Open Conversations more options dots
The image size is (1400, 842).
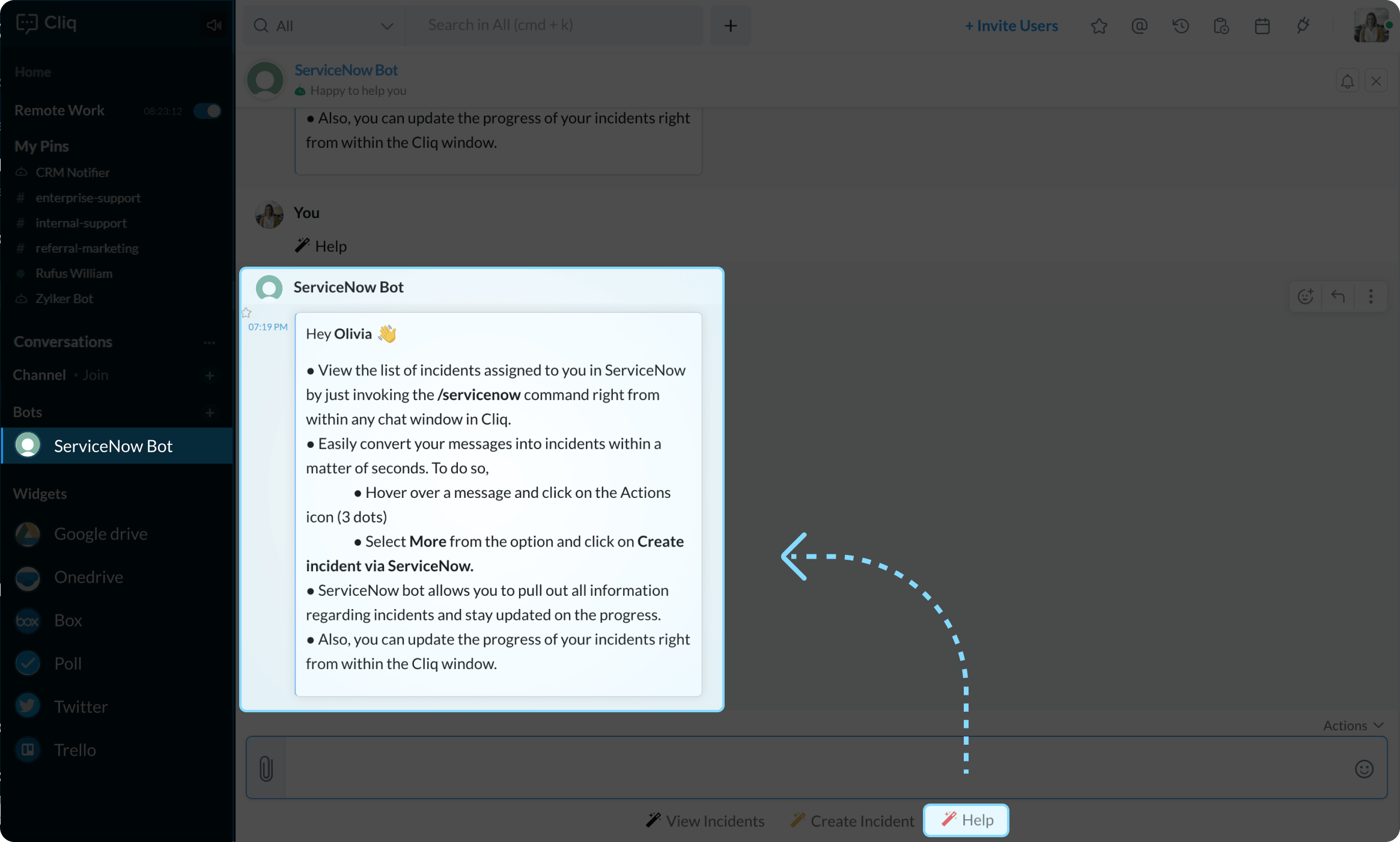point(209,343)
